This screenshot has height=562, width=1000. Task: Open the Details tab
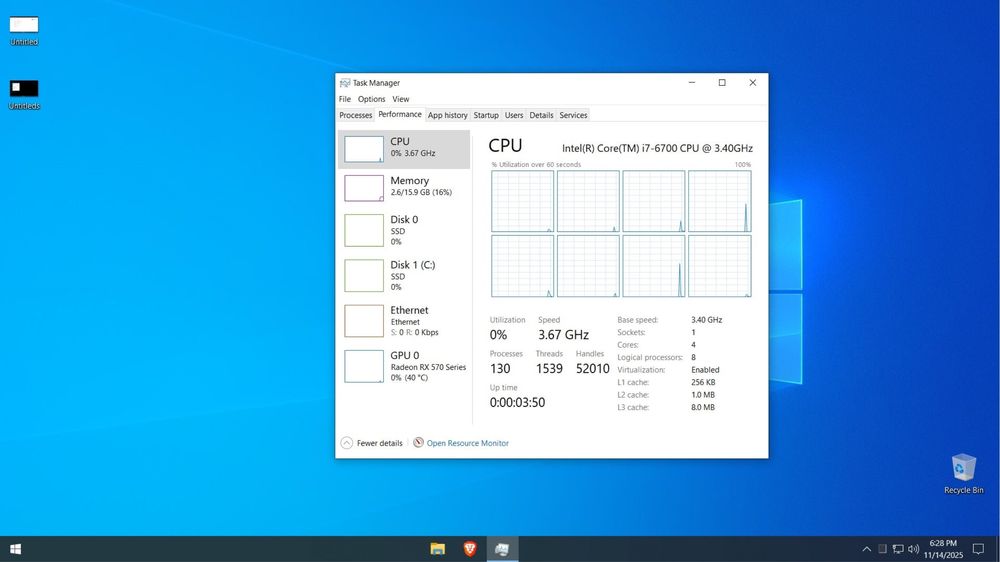(541, 115)
